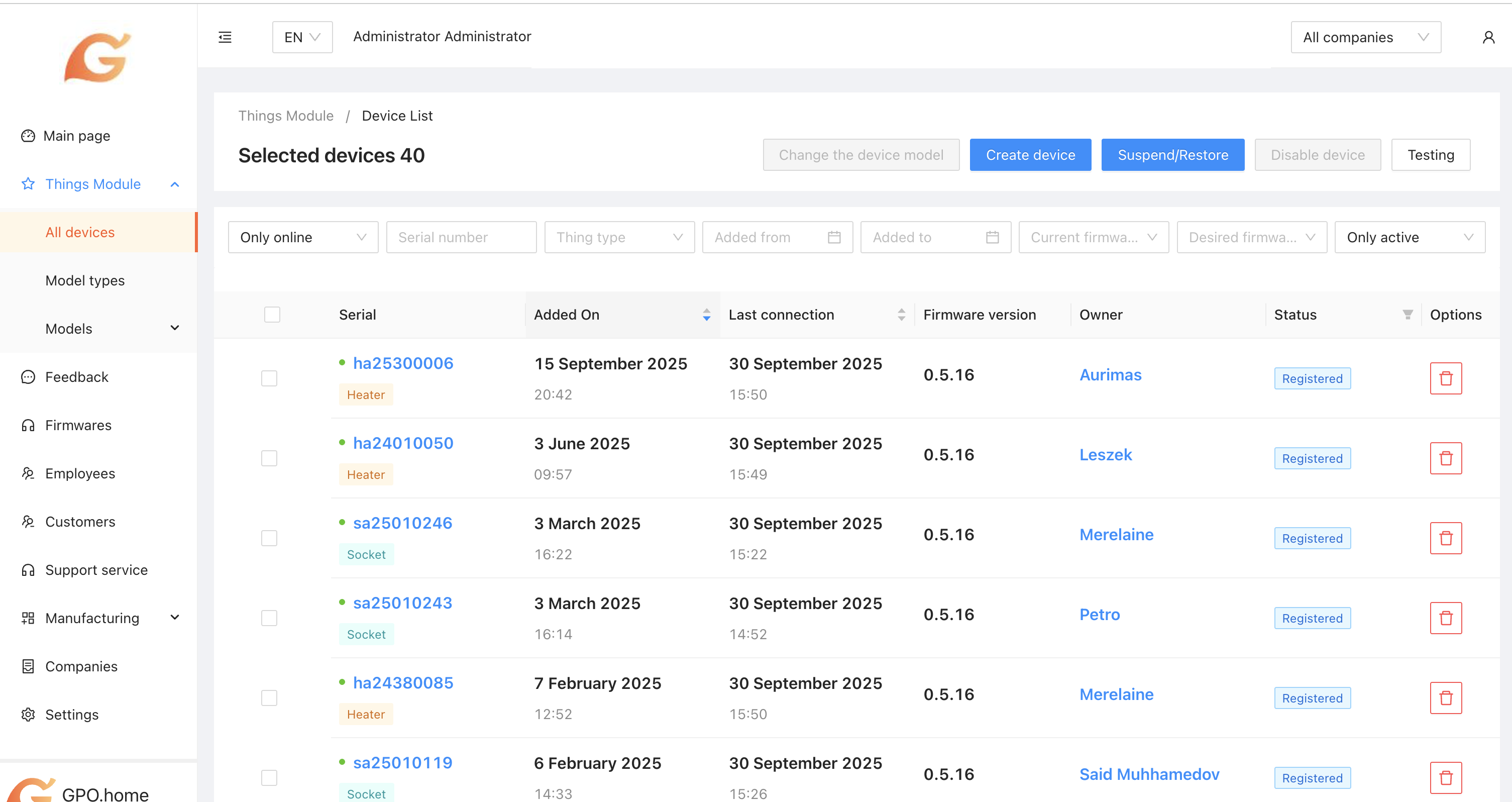Open the All companies dropdown
Screen dimensions: 1512x802
(x=1365, y=38)
